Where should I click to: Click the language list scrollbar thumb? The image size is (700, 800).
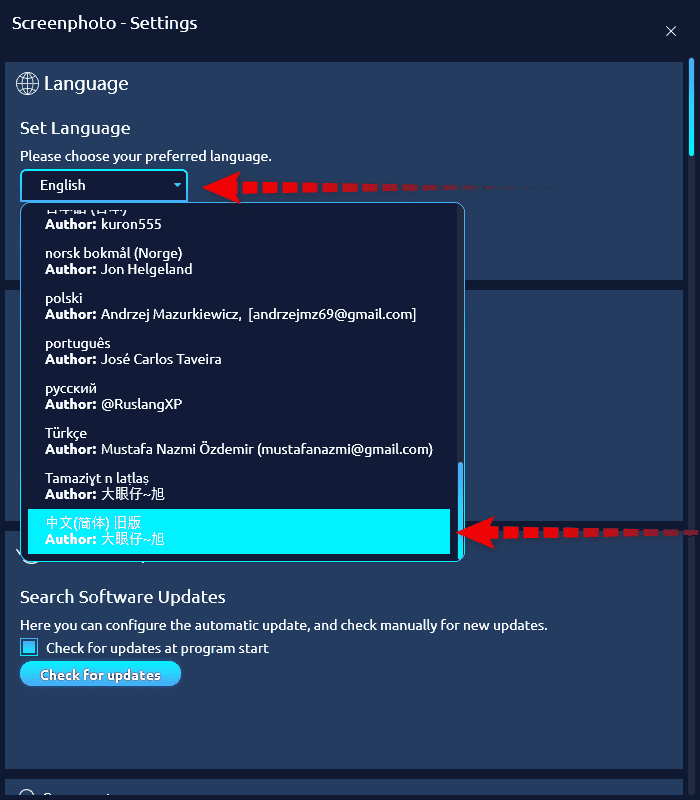(460, 509)
